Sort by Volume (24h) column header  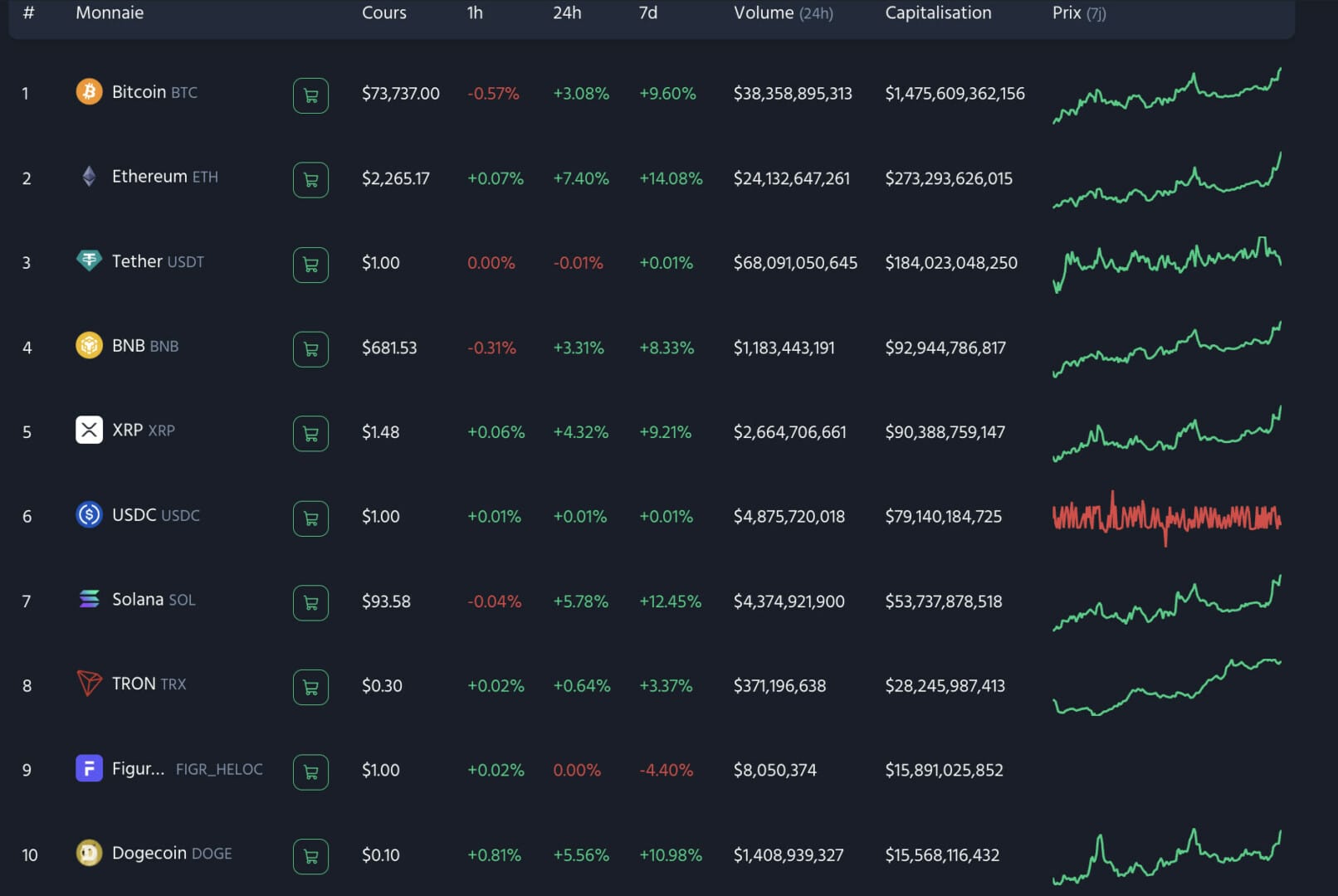(x=783, y=12)
